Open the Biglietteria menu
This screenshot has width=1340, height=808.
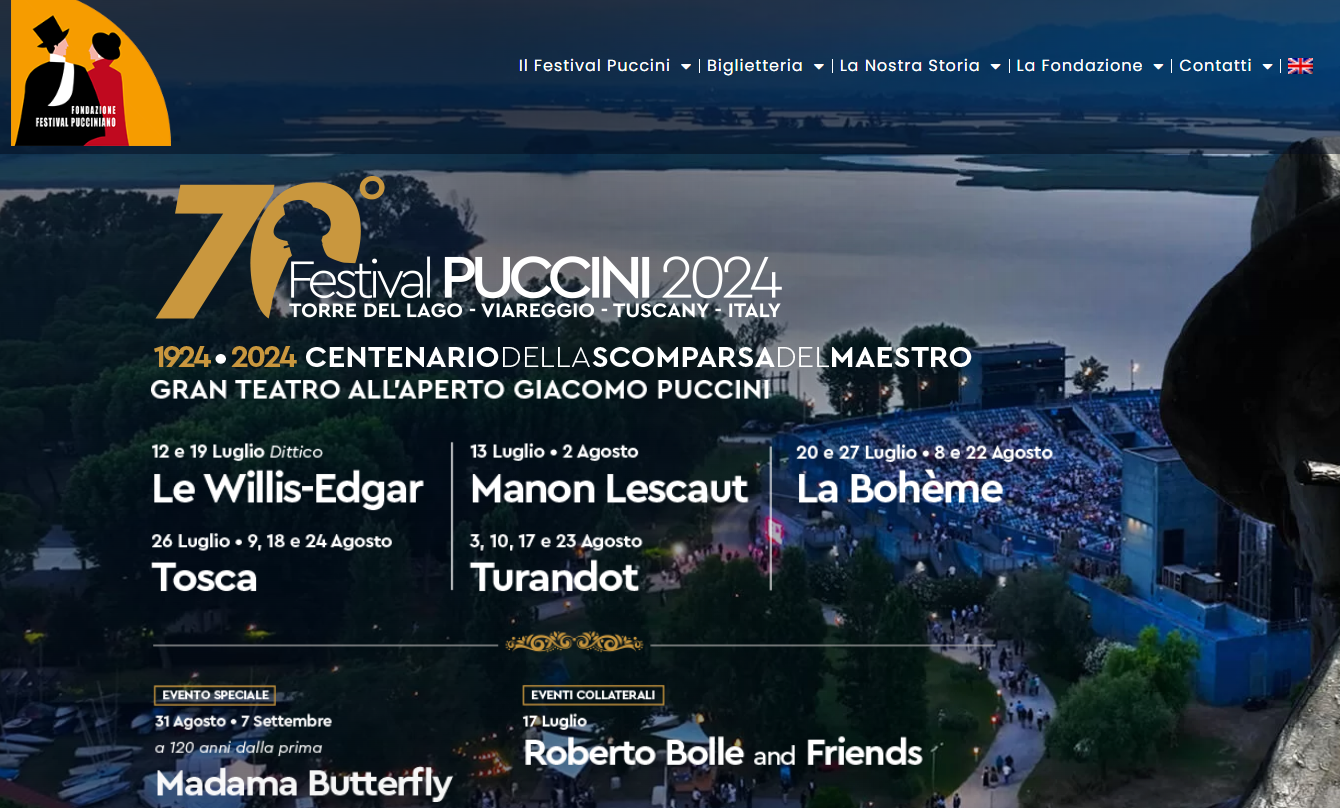click(x=755, y=66)
